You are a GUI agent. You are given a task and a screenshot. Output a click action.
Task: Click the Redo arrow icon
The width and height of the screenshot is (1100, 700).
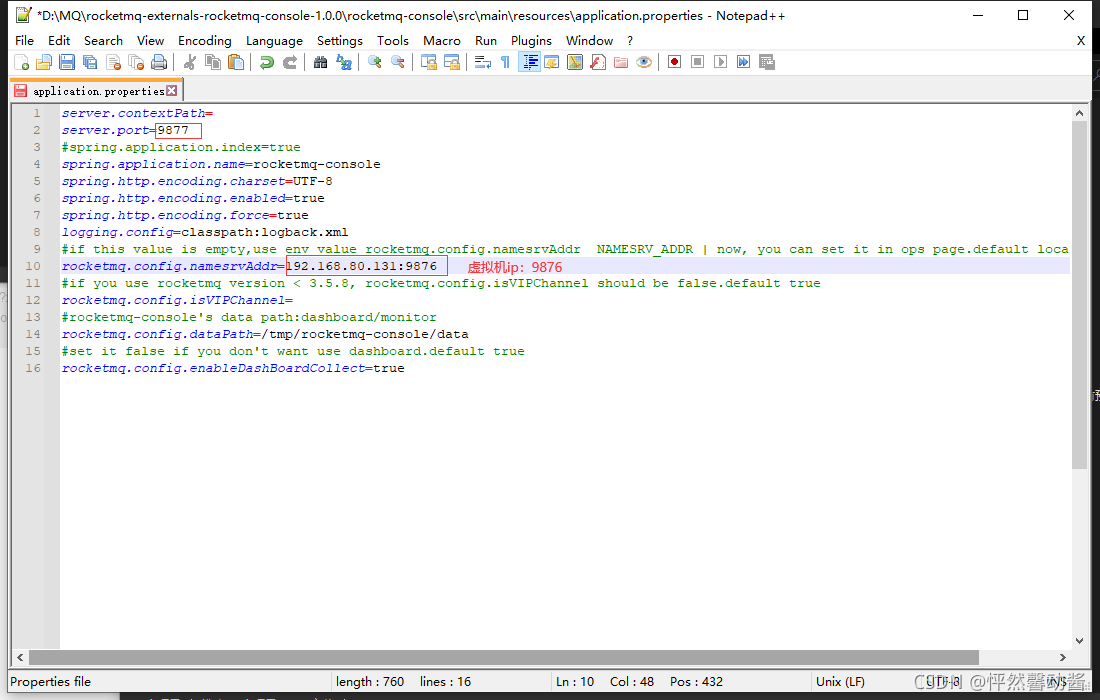tap(290, 62)
